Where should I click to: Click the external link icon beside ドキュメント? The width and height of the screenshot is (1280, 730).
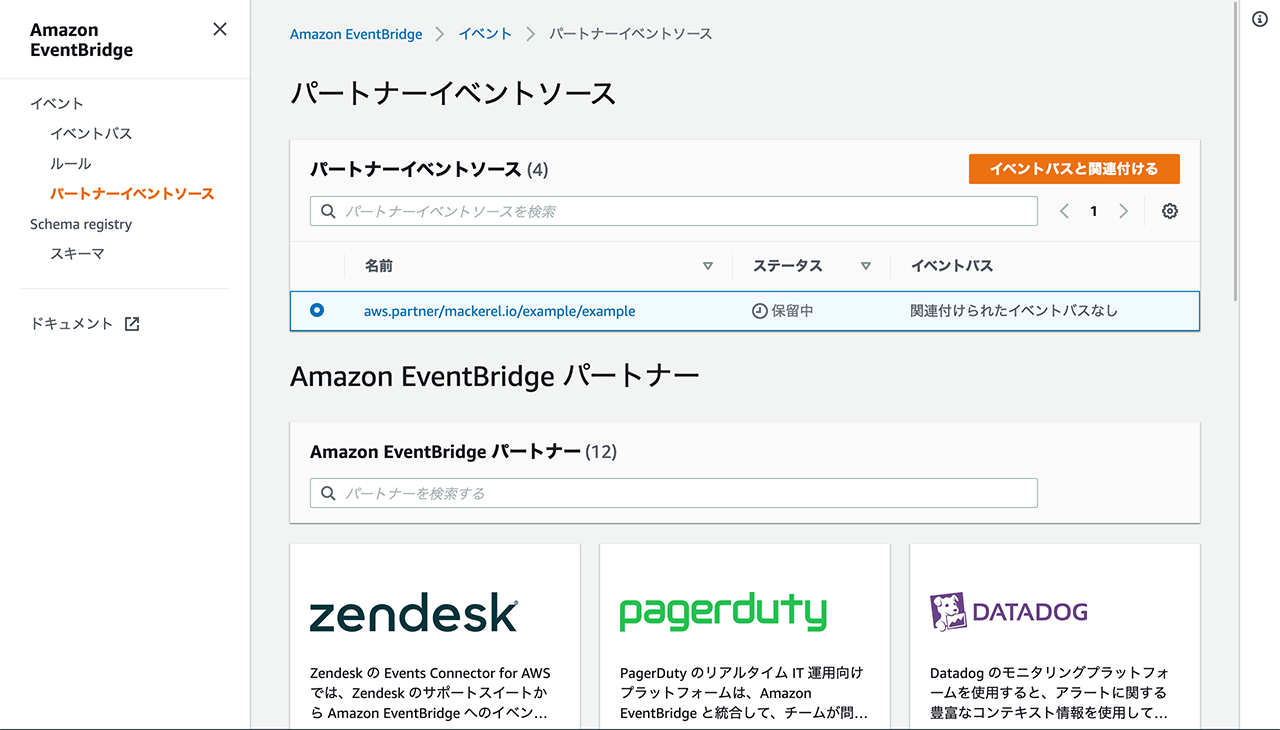pyautogui.click(x=132, y=324)
